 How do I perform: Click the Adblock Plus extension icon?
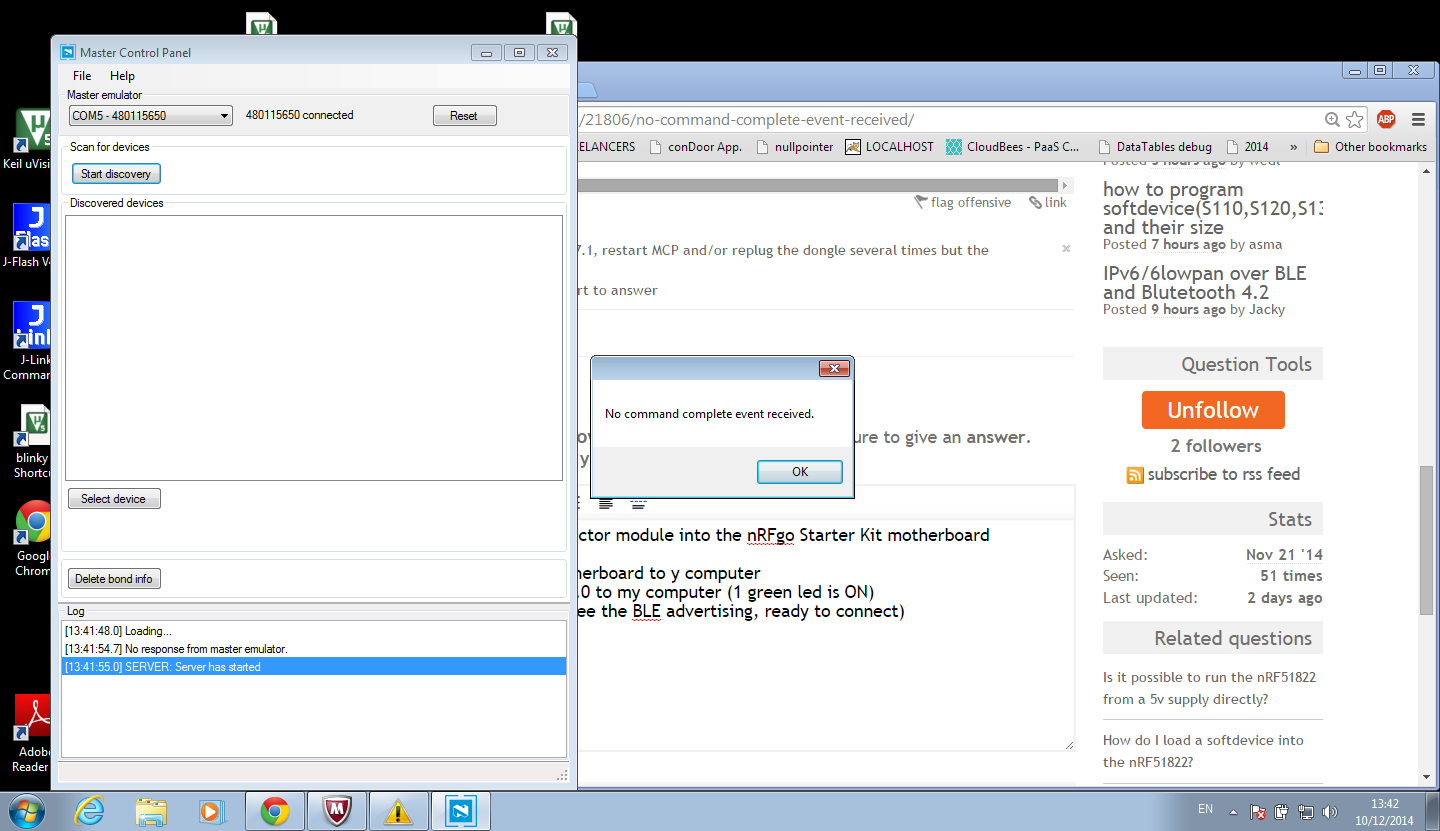[x=1385, y=120]
